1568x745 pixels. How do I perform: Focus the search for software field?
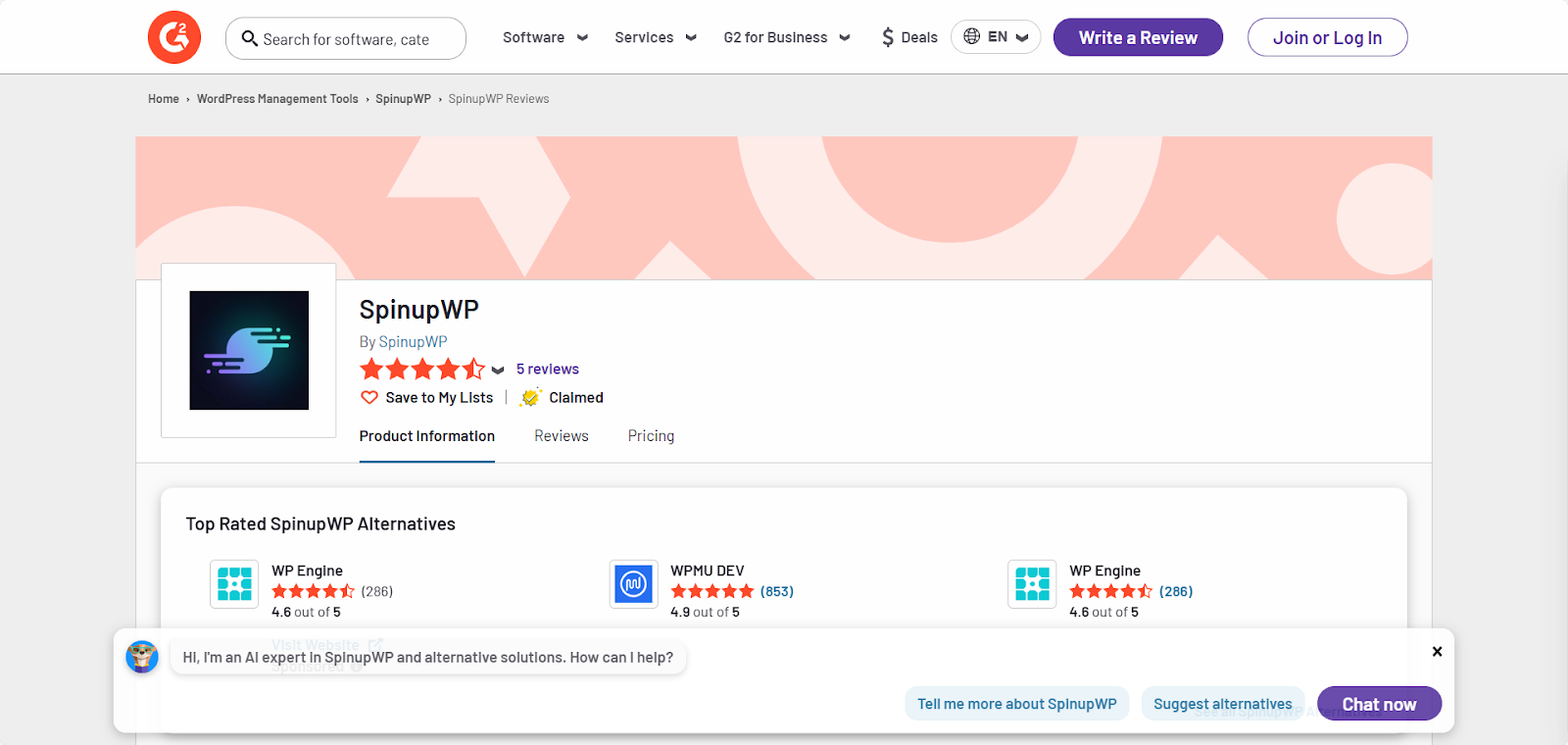click(x=346, y=38)
